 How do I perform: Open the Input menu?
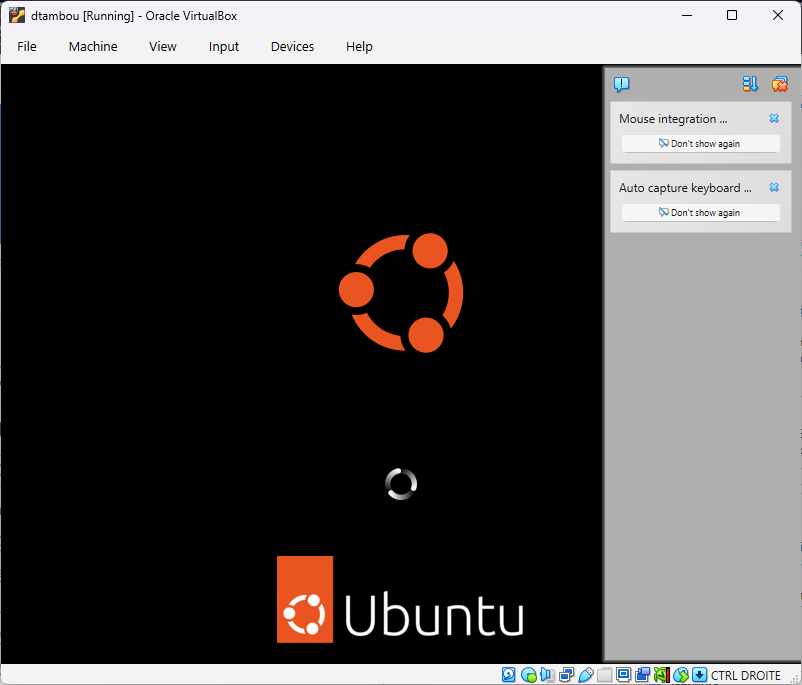[224, 47]
